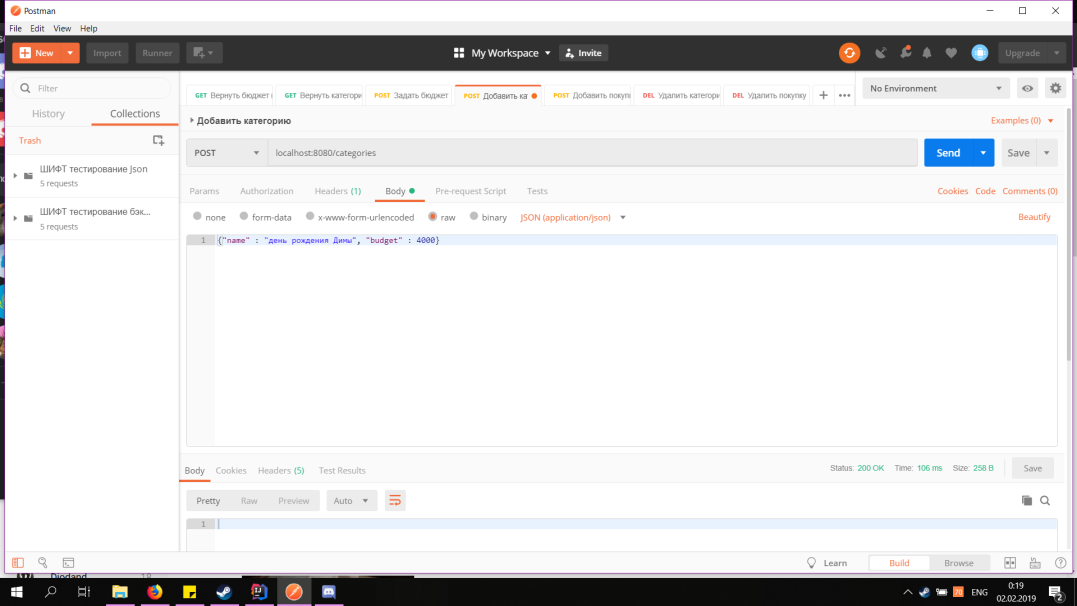Click the sync status icon

(849, 53)
